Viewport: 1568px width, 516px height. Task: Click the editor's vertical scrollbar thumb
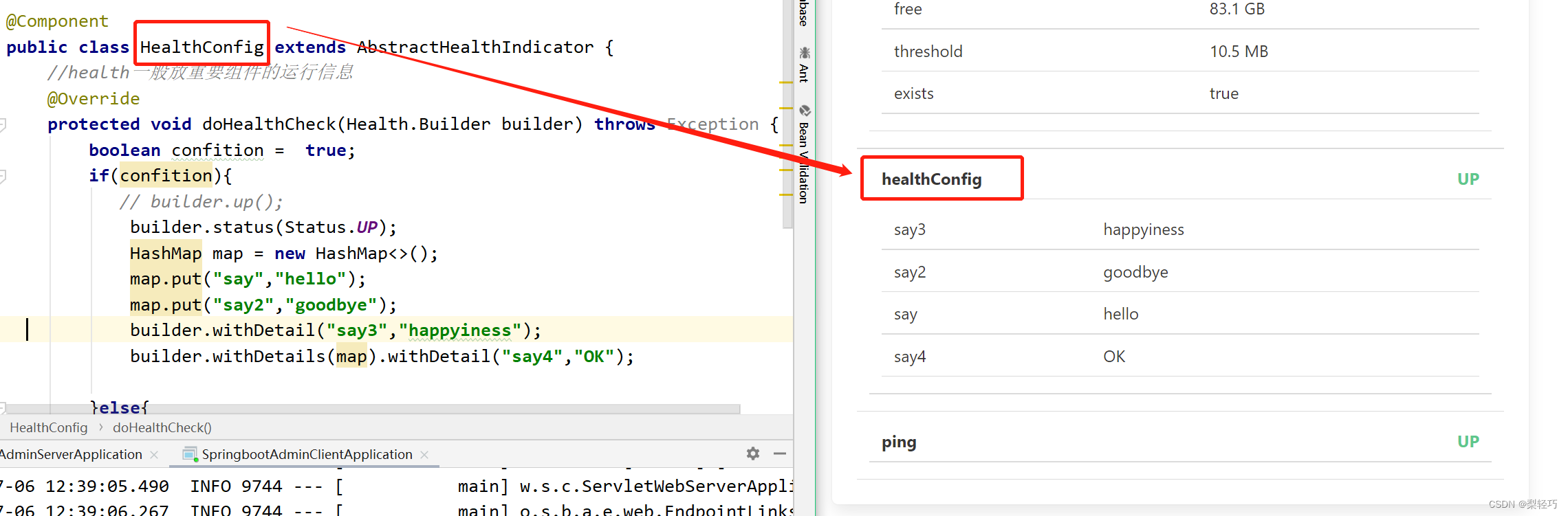click(787, 114)
